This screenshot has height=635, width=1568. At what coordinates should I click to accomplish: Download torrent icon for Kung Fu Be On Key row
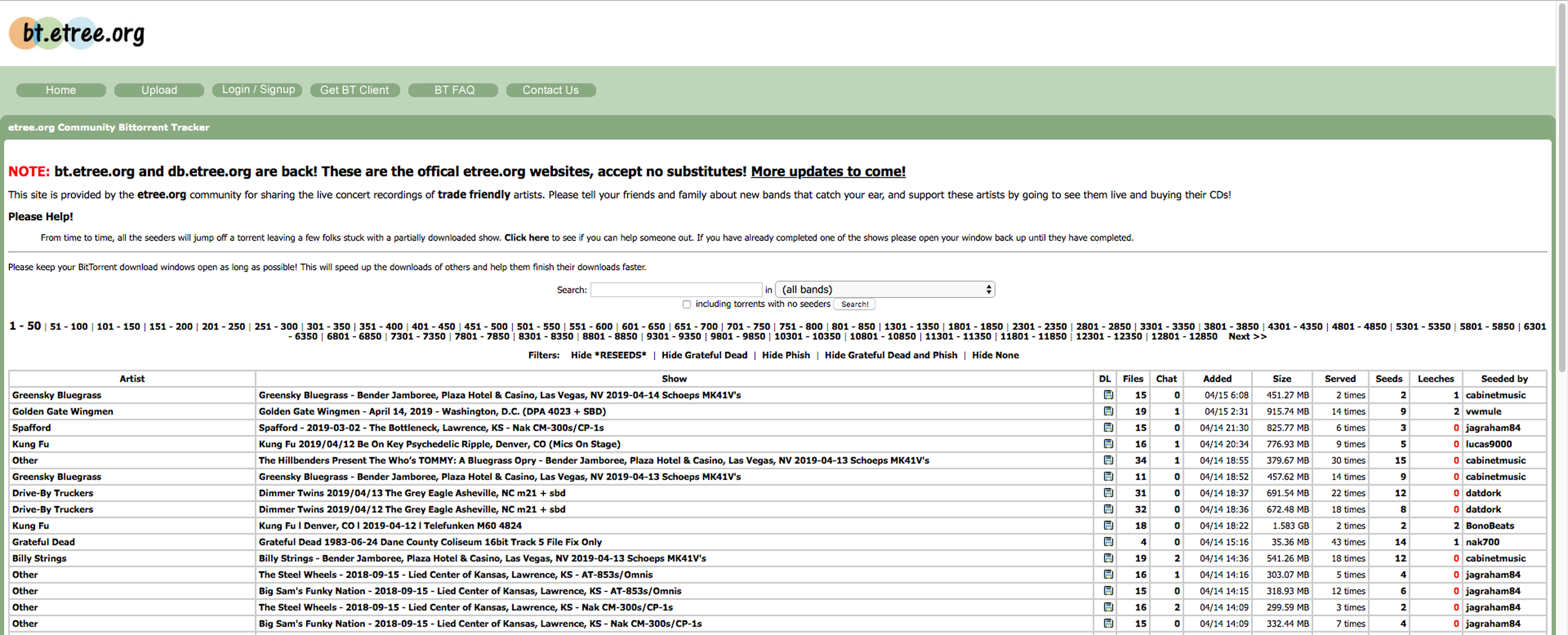[1108, 444]
